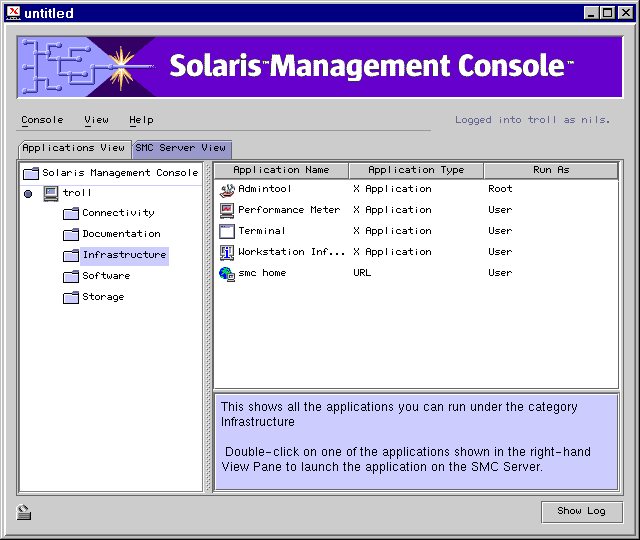Click the URL type cell for smc home
Viewport: 640px width, 540px height.
coord(362,273)
